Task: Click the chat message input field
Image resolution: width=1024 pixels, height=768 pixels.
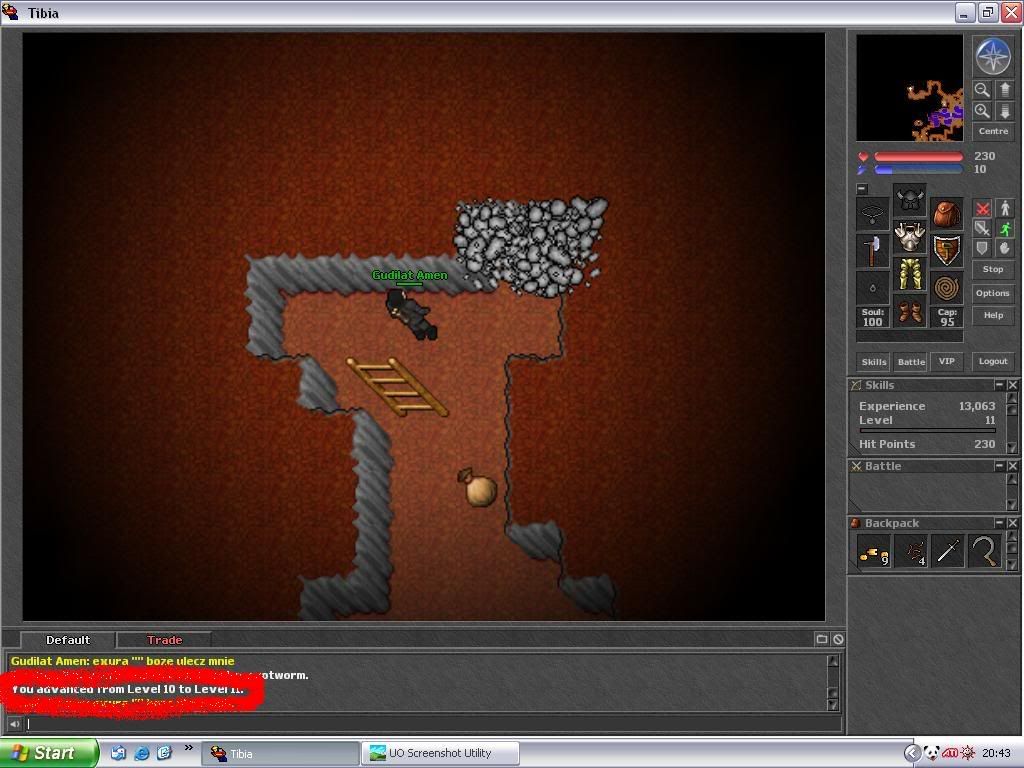Action: click(x=433, y=724)
